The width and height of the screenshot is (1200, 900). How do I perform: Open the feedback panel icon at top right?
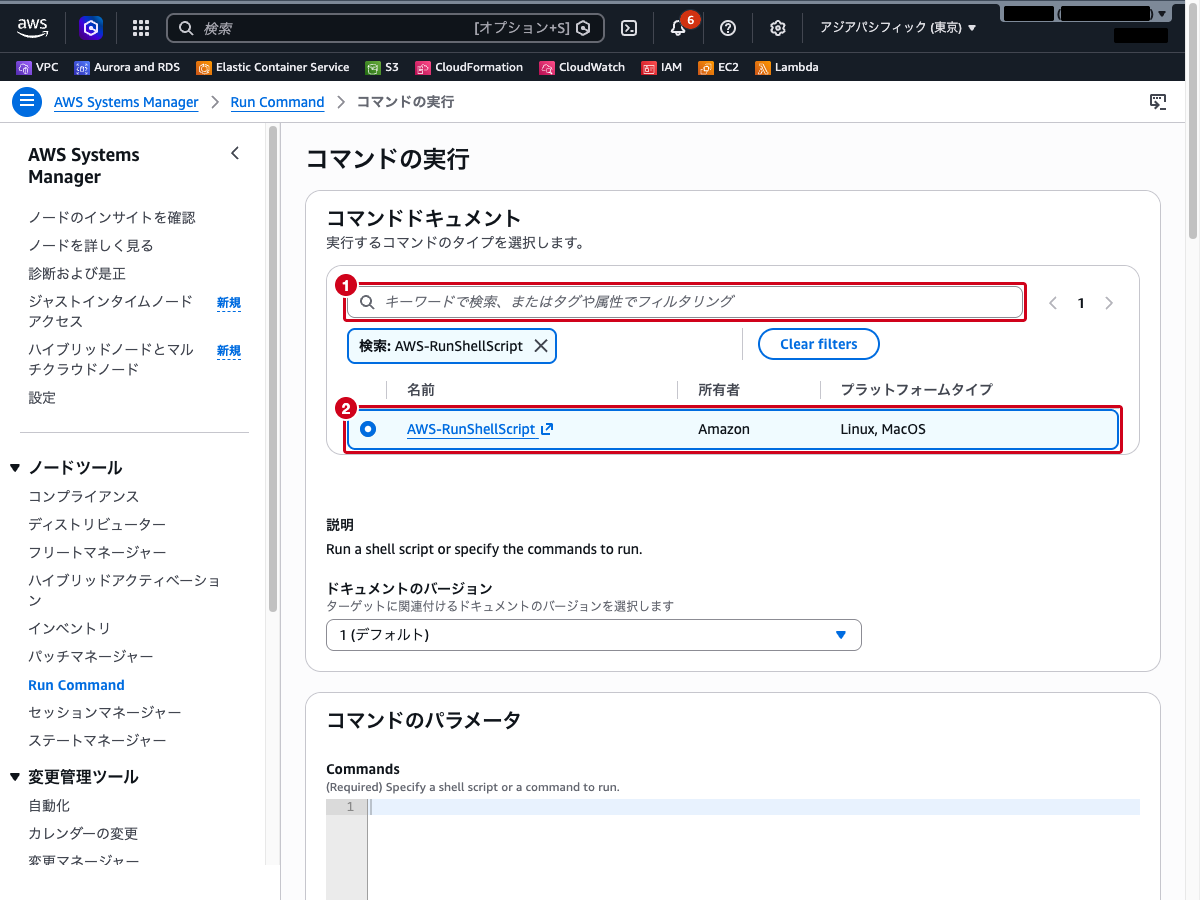coord(1158,102)
